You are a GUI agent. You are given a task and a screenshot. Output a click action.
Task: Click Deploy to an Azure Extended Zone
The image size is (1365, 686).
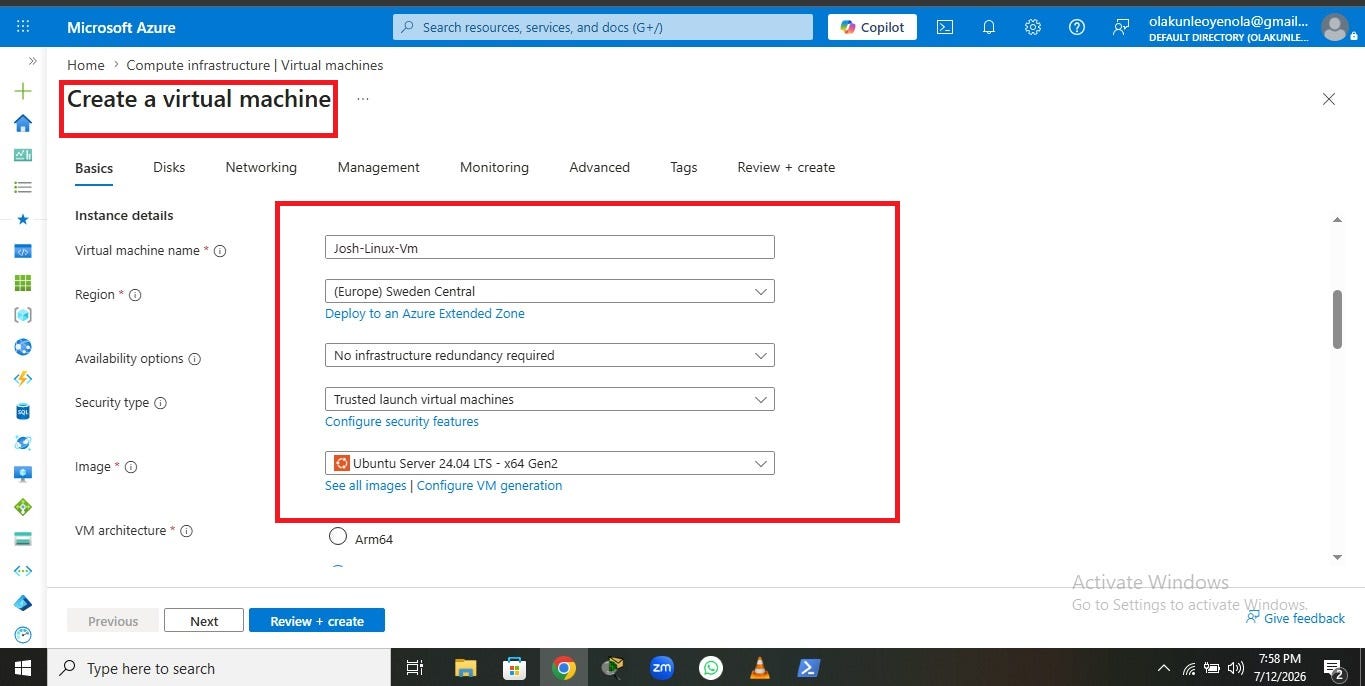[x=425, y=314]
